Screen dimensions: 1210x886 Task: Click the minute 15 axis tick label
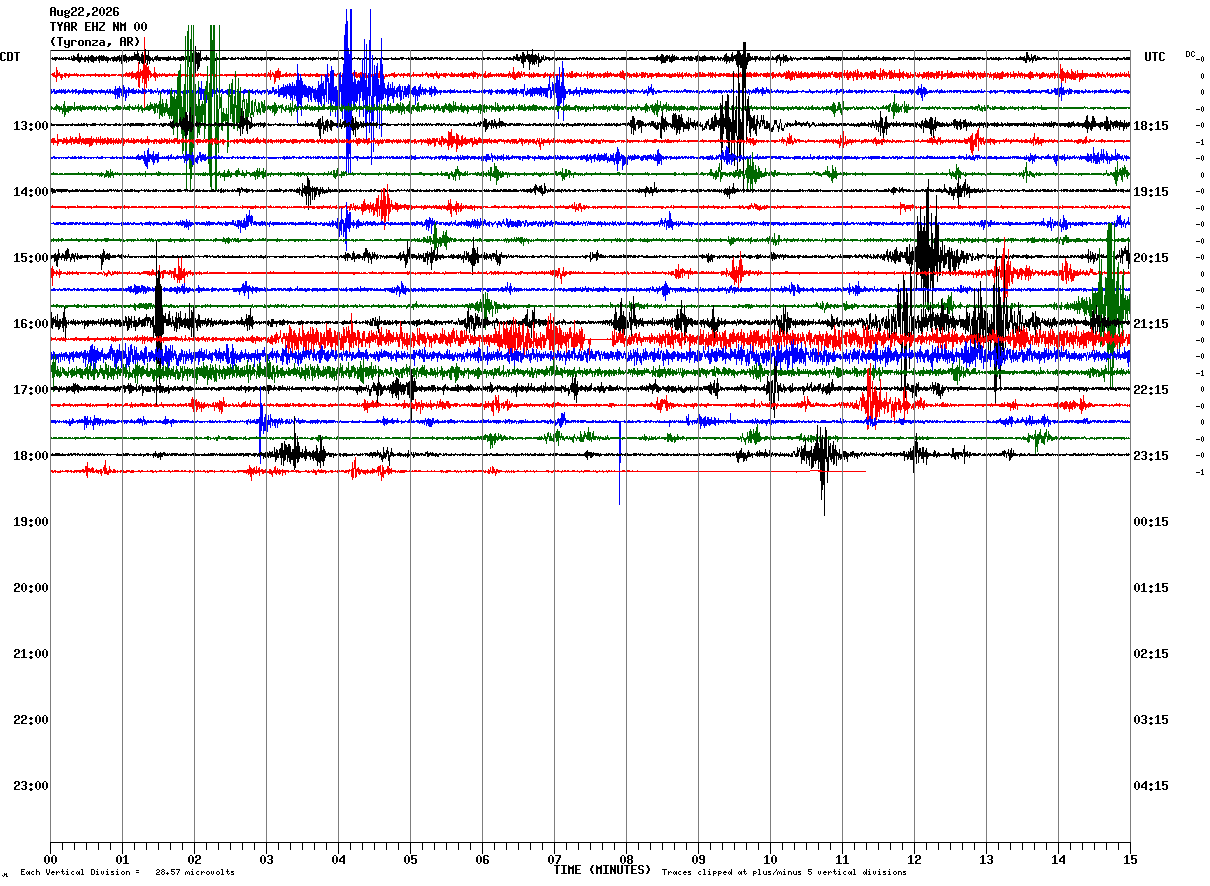1130,859
